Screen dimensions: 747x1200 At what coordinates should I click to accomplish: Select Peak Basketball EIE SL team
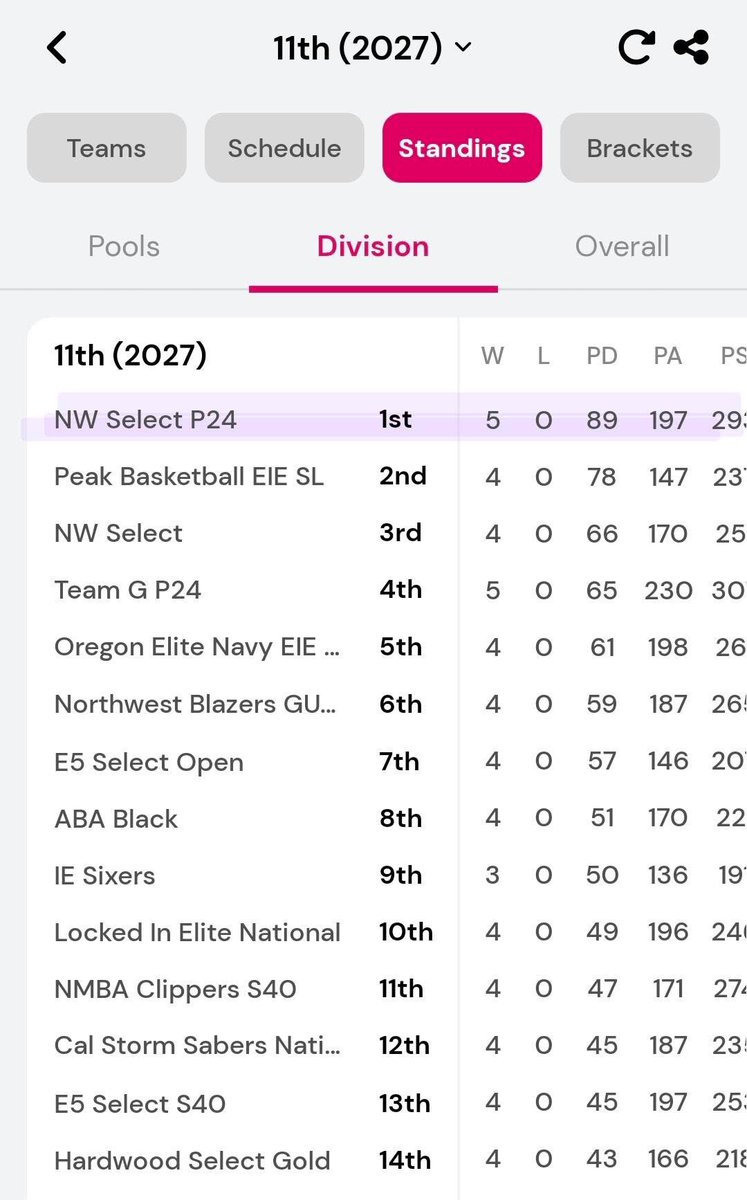tap(387, 476)
